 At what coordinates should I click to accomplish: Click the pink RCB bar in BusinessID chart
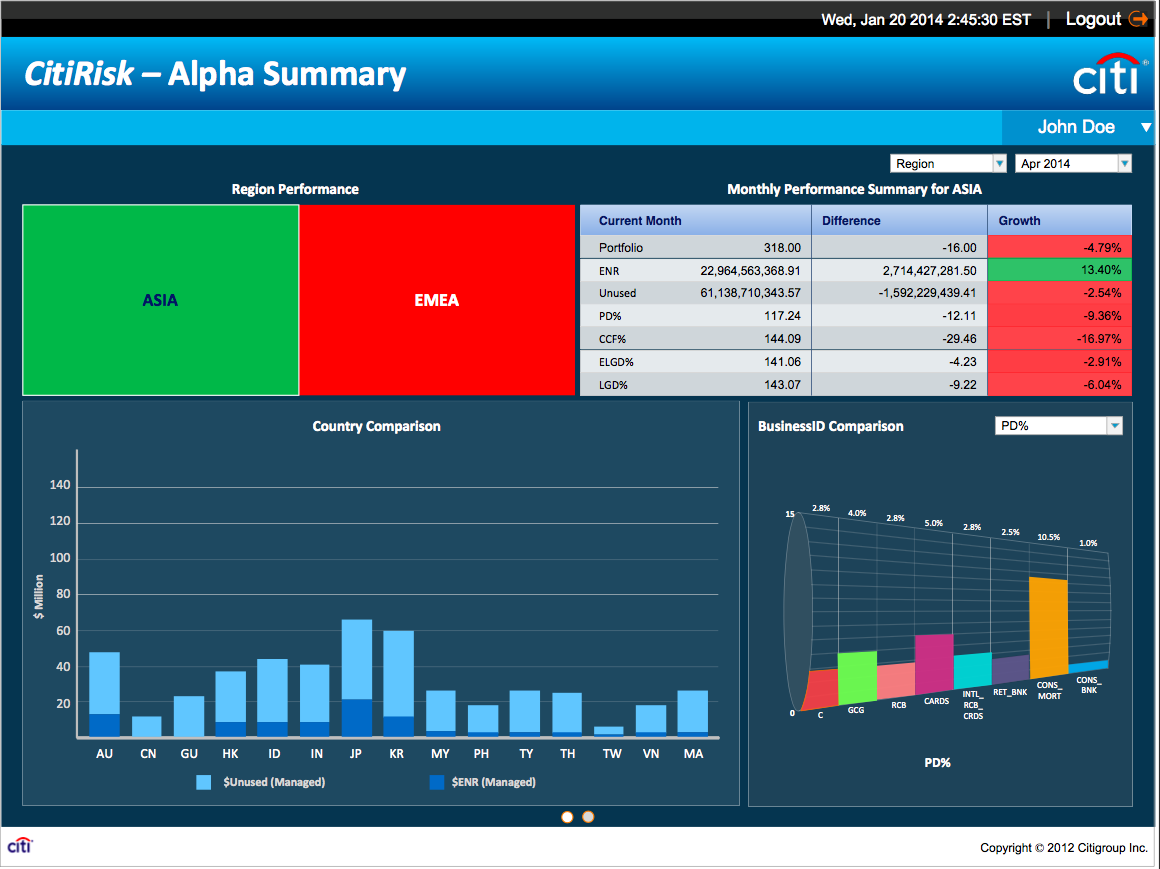click(896, 681)
